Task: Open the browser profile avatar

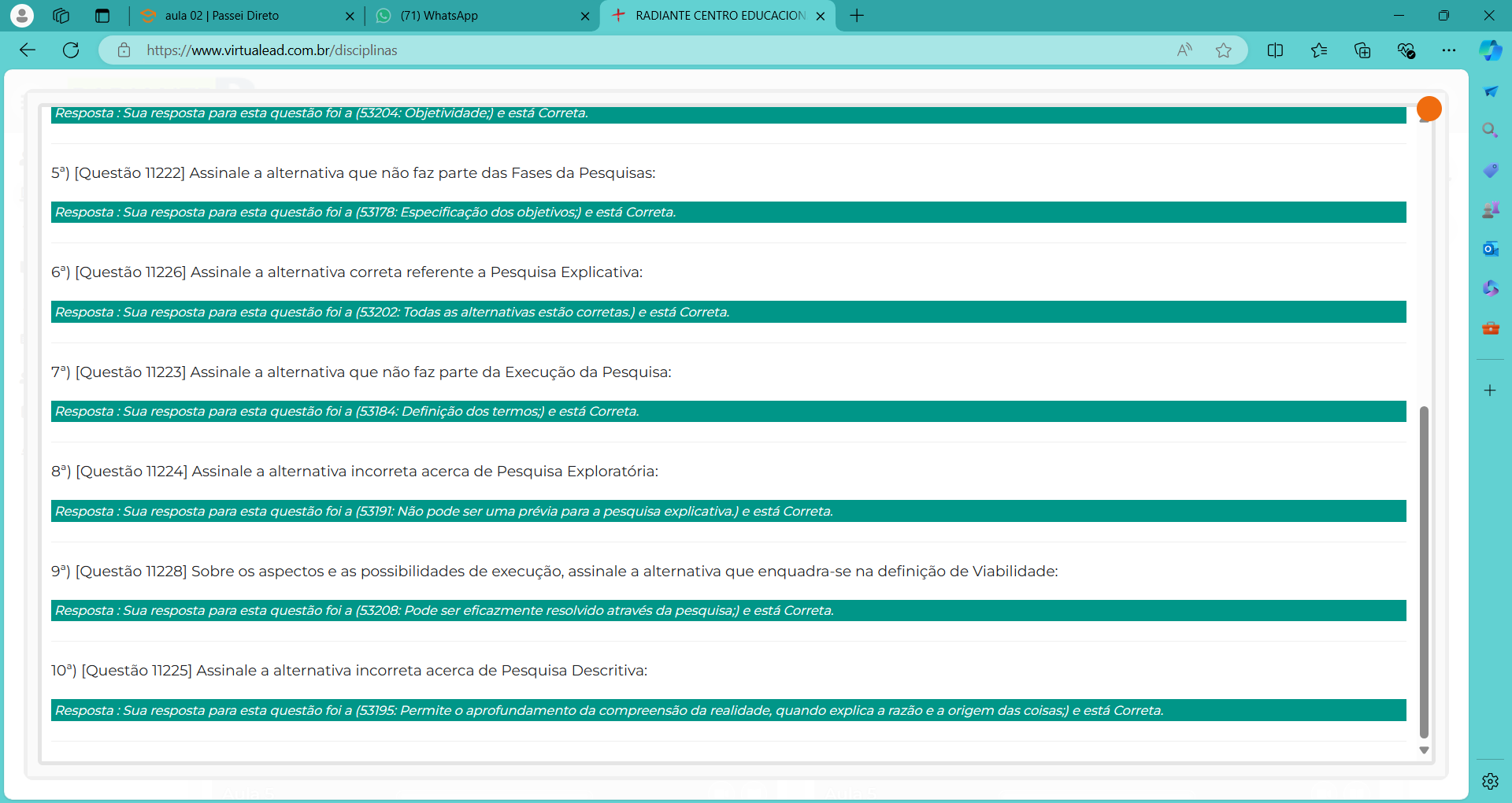Action: point(22,16)
